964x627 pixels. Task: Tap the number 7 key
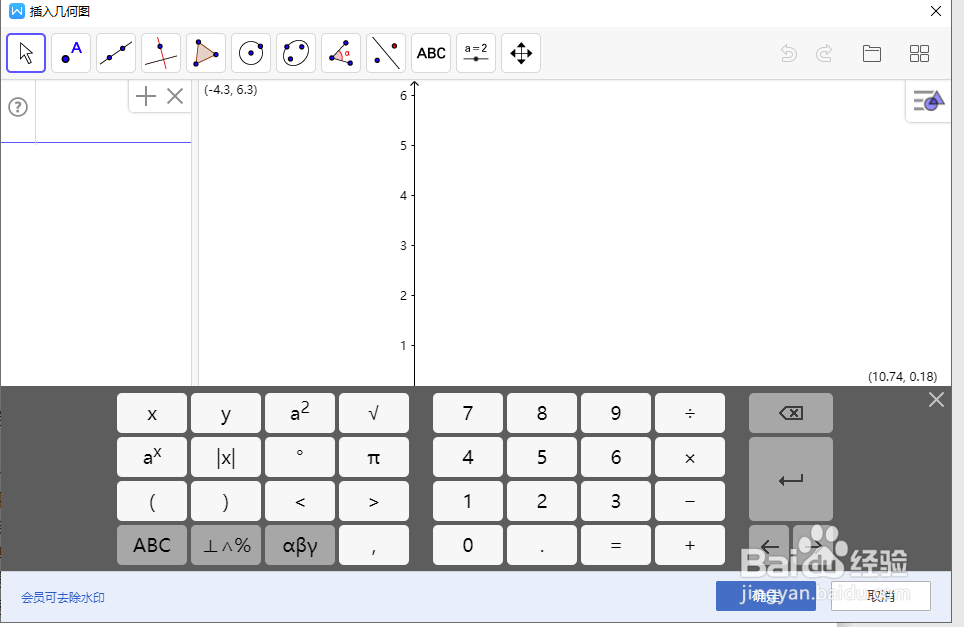pos(468,413)
